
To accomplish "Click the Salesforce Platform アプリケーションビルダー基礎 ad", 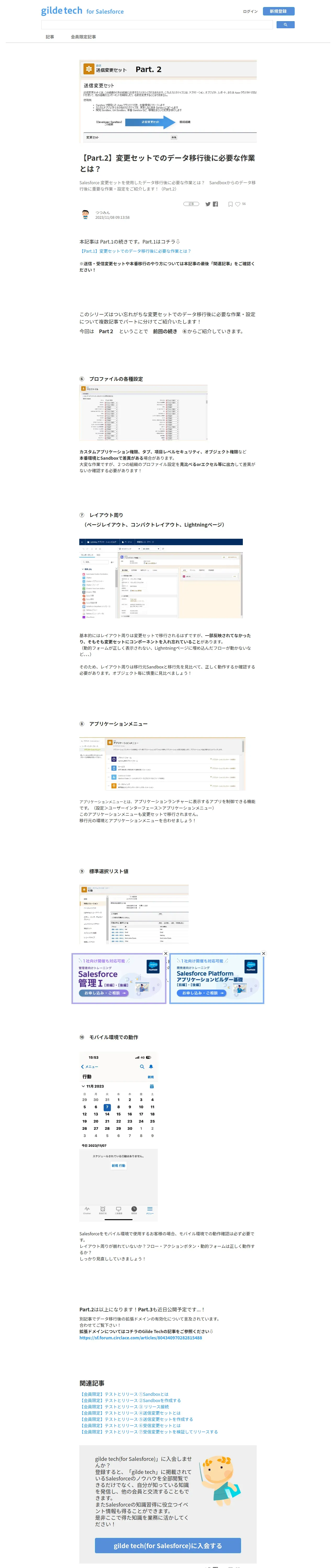I will [x=216, y=979].
